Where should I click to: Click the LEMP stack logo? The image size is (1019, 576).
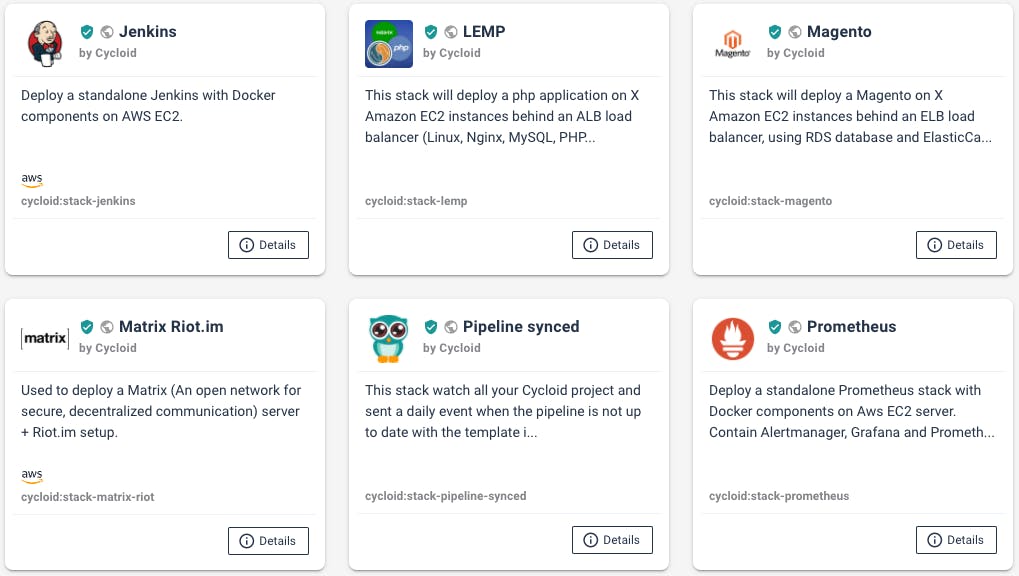[389, 43]
